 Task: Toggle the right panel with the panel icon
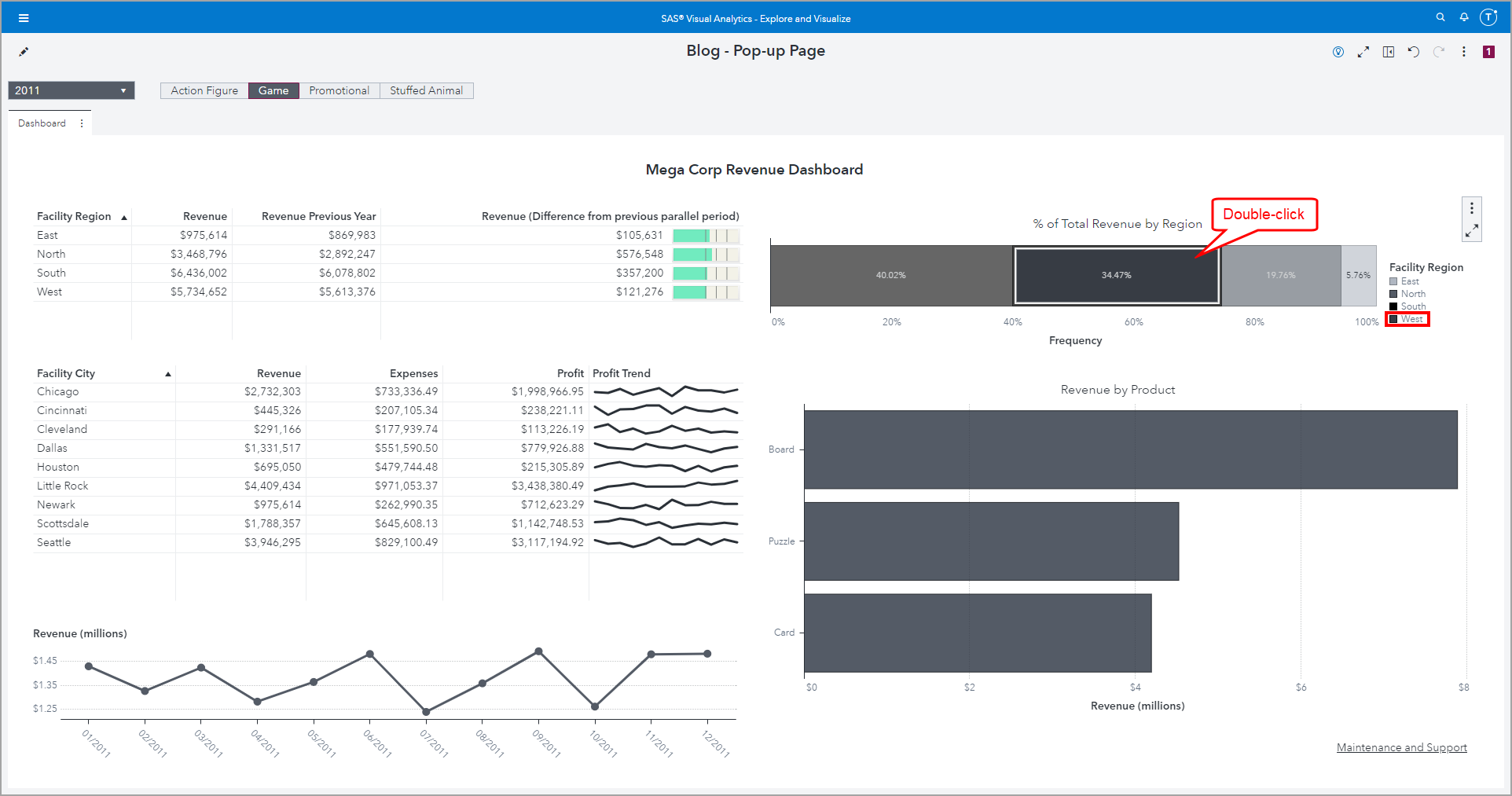[1389, 51]
